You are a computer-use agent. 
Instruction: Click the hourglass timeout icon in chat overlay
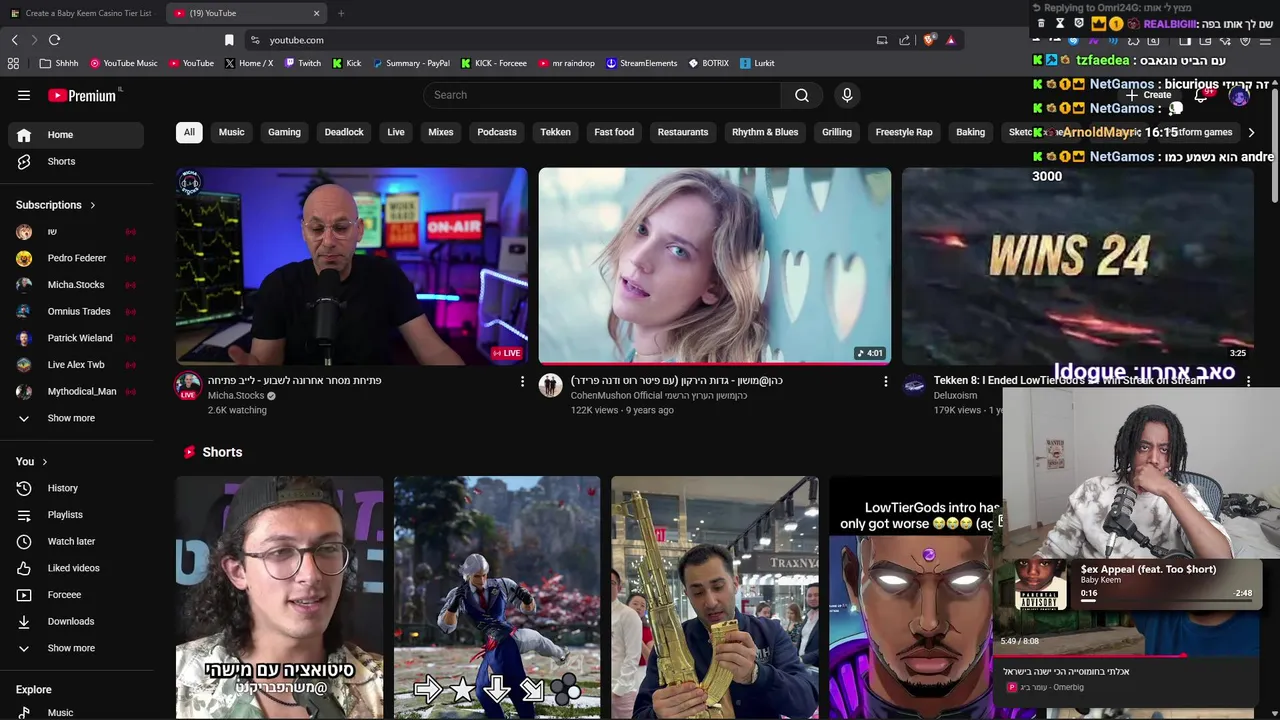pyautogui.click(x=1060, y=23)
